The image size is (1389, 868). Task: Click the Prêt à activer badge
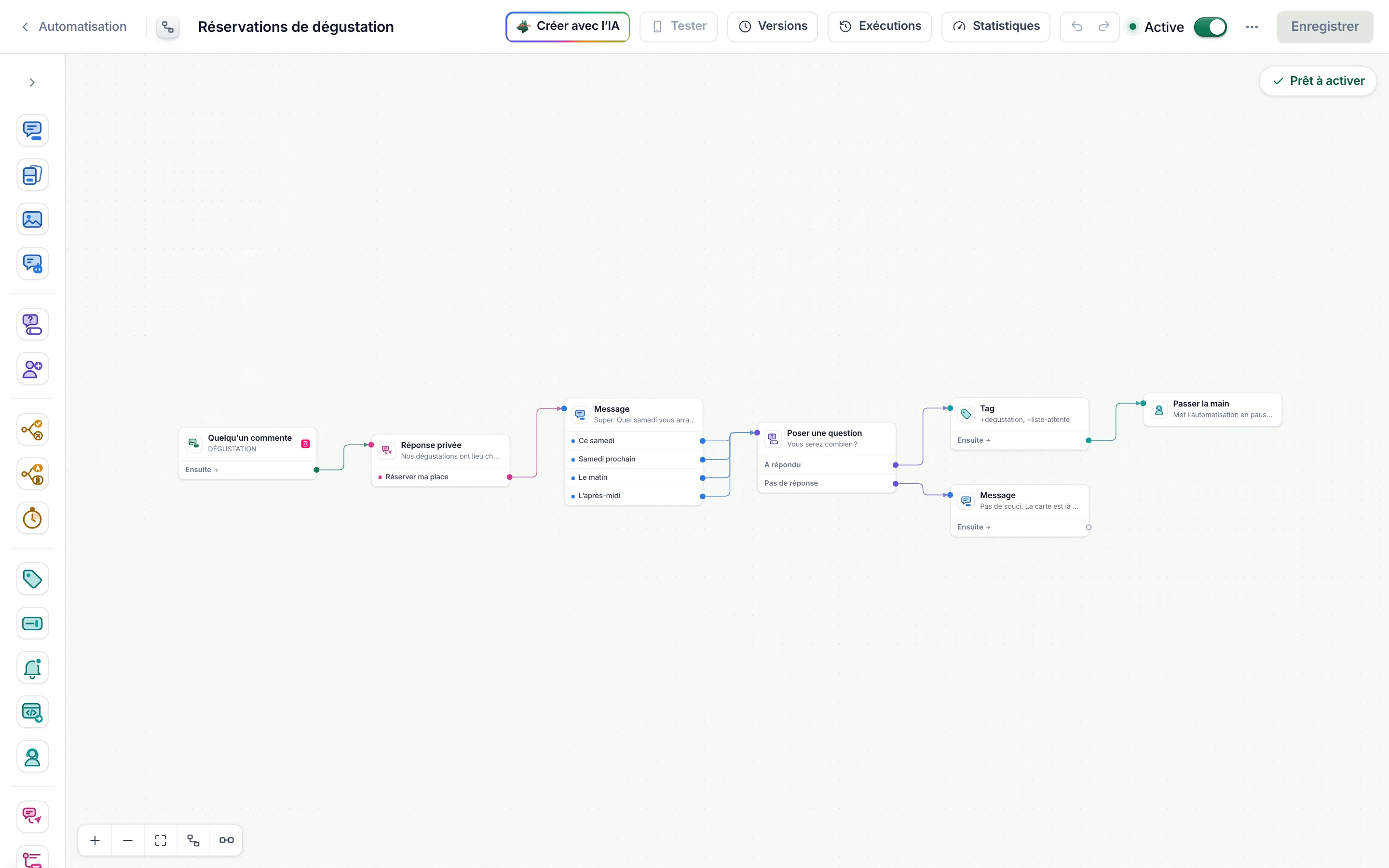click(1318, 81)
